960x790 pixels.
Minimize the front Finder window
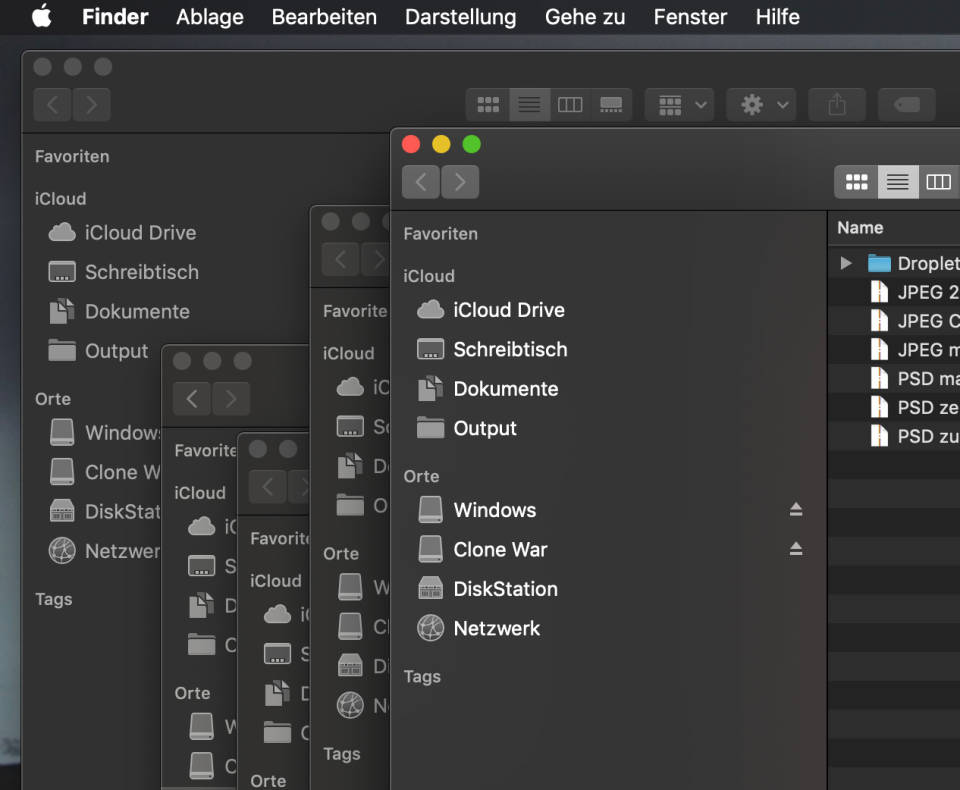(x=441, y=145)
